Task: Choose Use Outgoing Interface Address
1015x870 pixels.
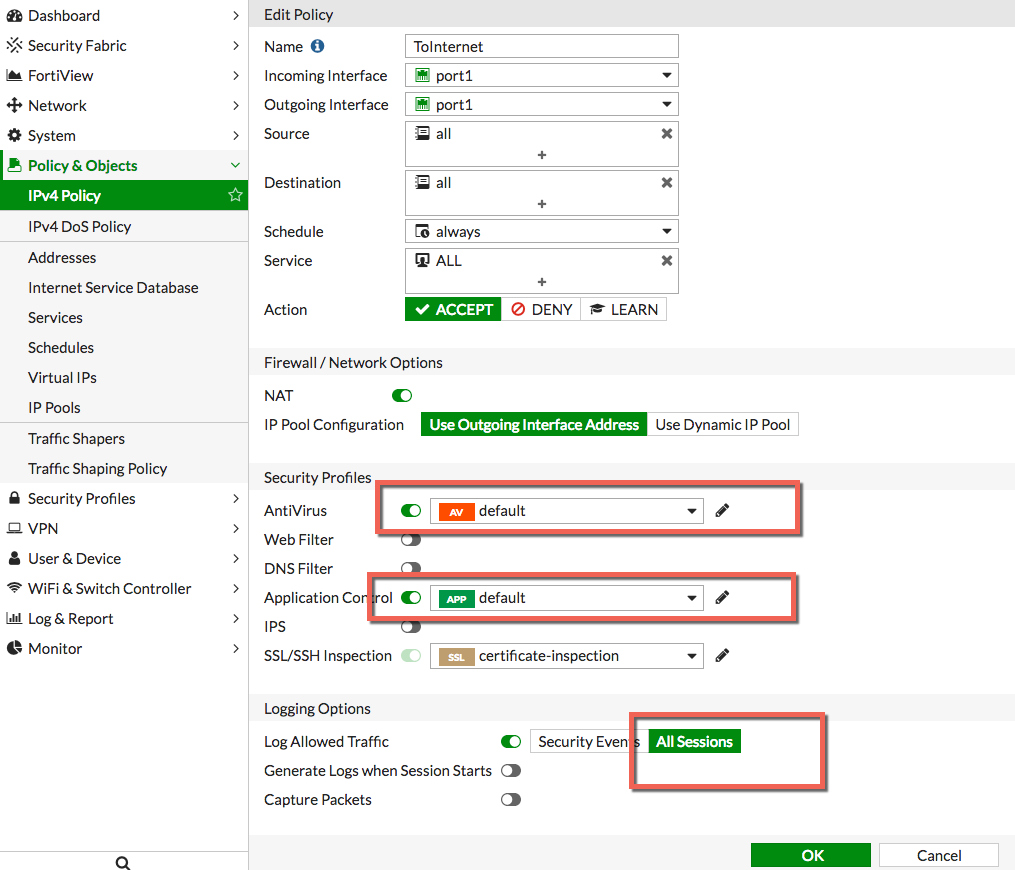Action: pyautogui.click(x=534, y=424)
